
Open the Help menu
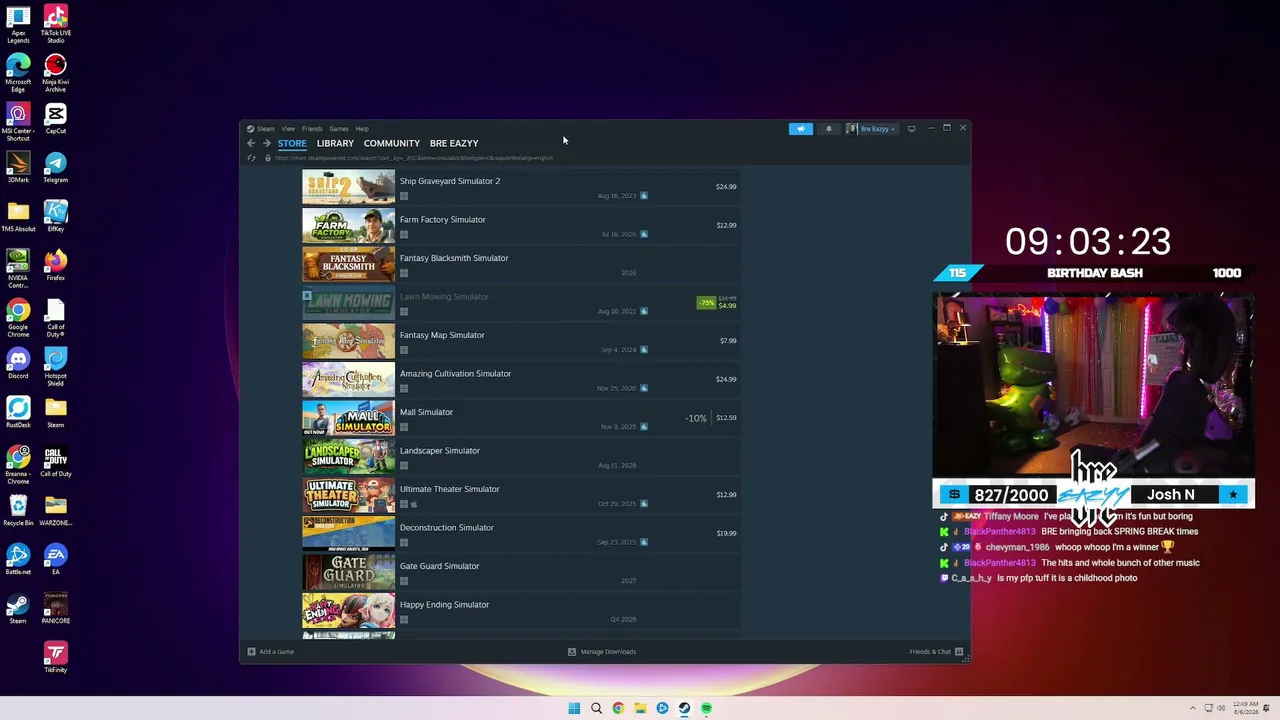click(x=362, y=129)
